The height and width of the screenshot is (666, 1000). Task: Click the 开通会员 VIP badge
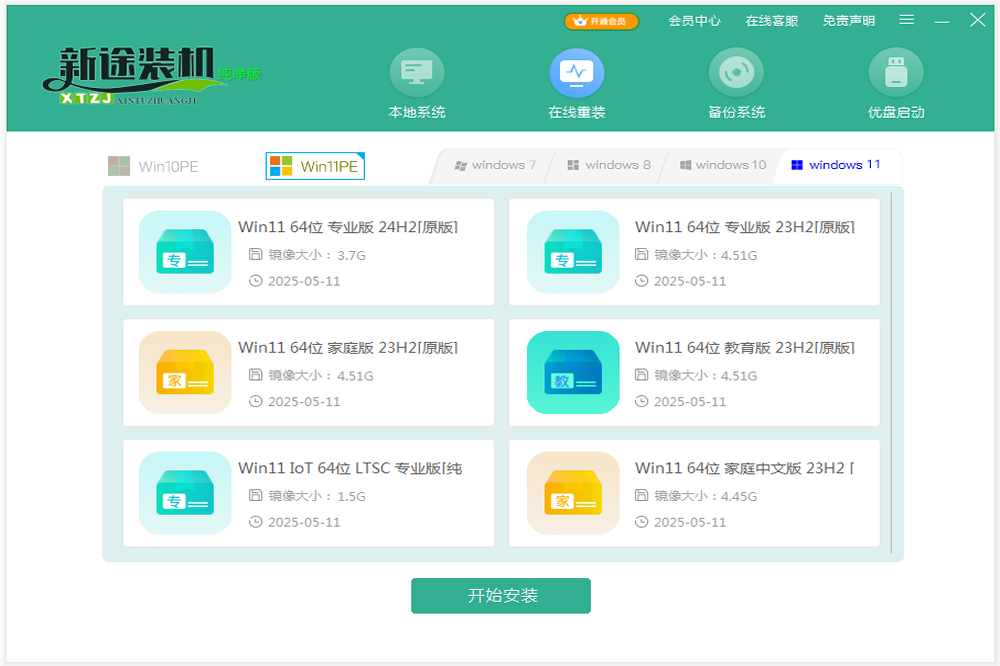pyautogui.click(x=601, y=21)
